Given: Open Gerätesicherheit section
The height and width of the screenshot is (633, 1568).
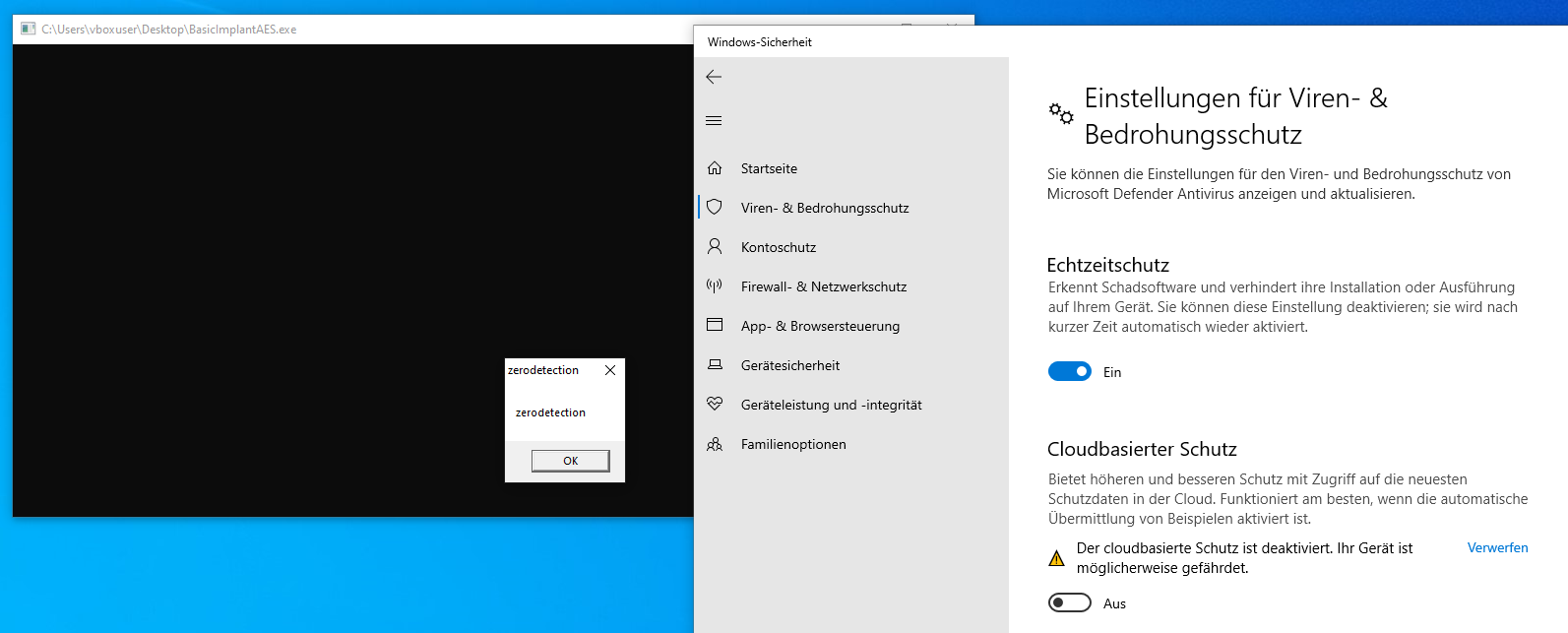Looking at the screenshot, I should tap(851, 365).
